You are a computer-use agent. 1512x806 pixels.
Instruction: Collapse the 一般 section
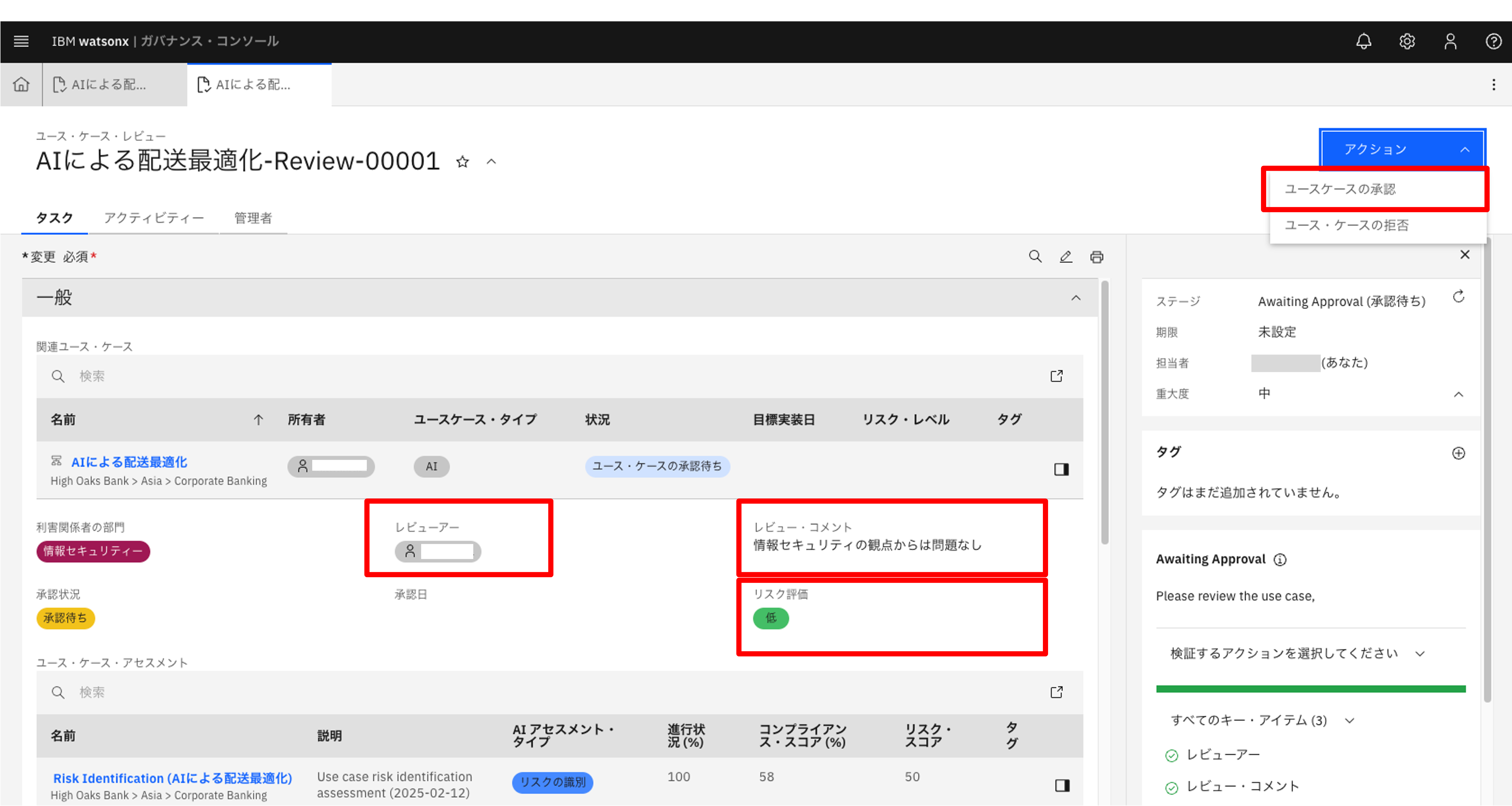point(1075,298)
